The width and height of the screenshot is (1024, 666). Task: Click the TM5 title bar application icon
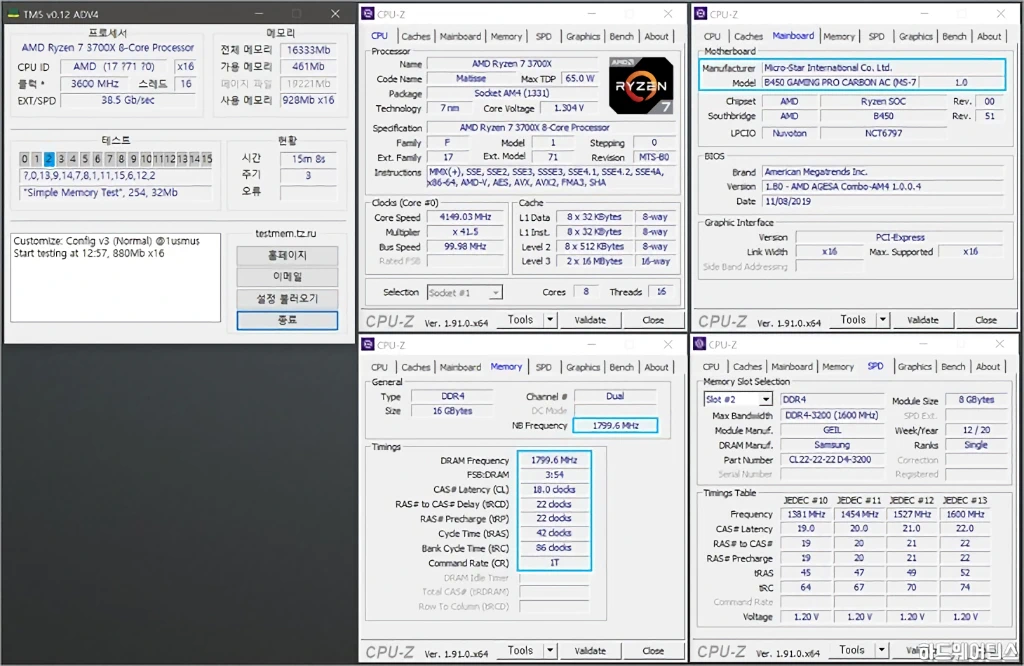tap(13, 14)
